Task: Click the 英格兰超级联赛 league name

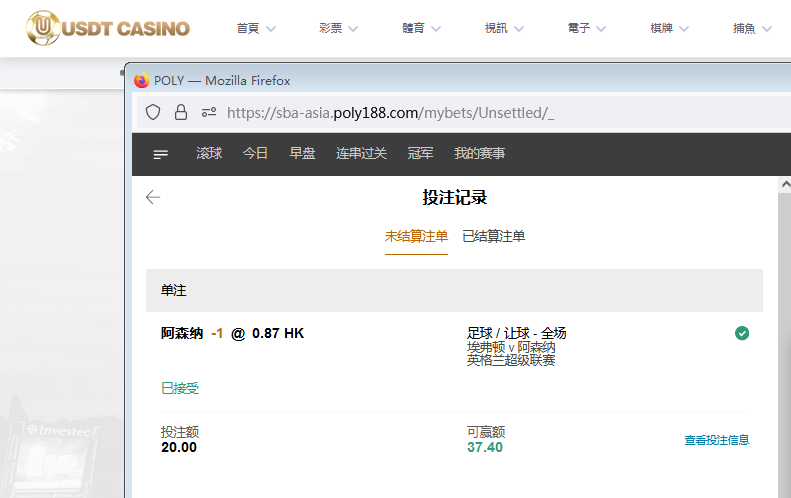Action: [x=511, y=360]
